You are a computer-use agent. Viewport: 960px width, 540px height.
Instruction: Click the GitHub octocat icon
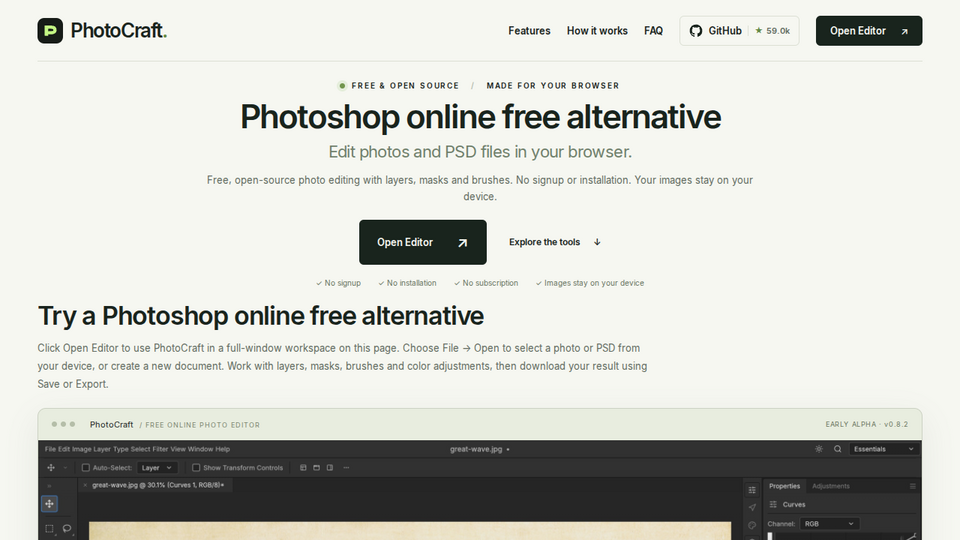[696, 31]
